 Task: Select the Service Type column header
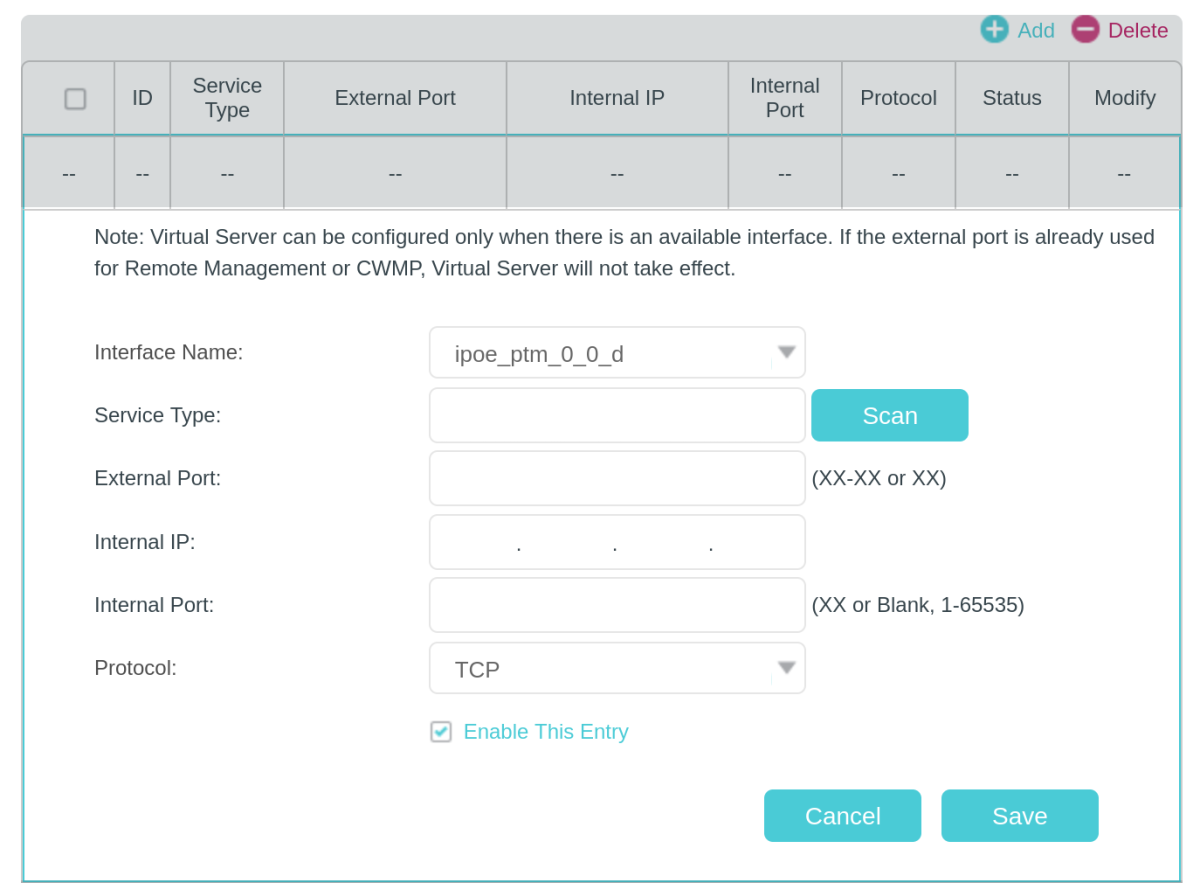point(227,97)
